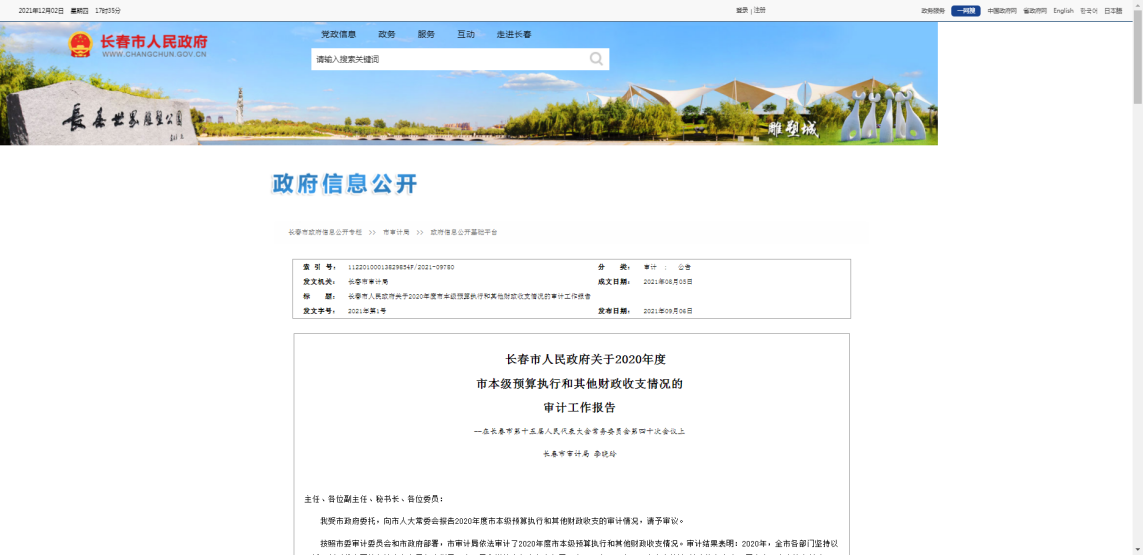Image resolution: width=1143 pixels, height=555 pixels.
Task: Click the 注册 register link
Action: pos(760,10)
